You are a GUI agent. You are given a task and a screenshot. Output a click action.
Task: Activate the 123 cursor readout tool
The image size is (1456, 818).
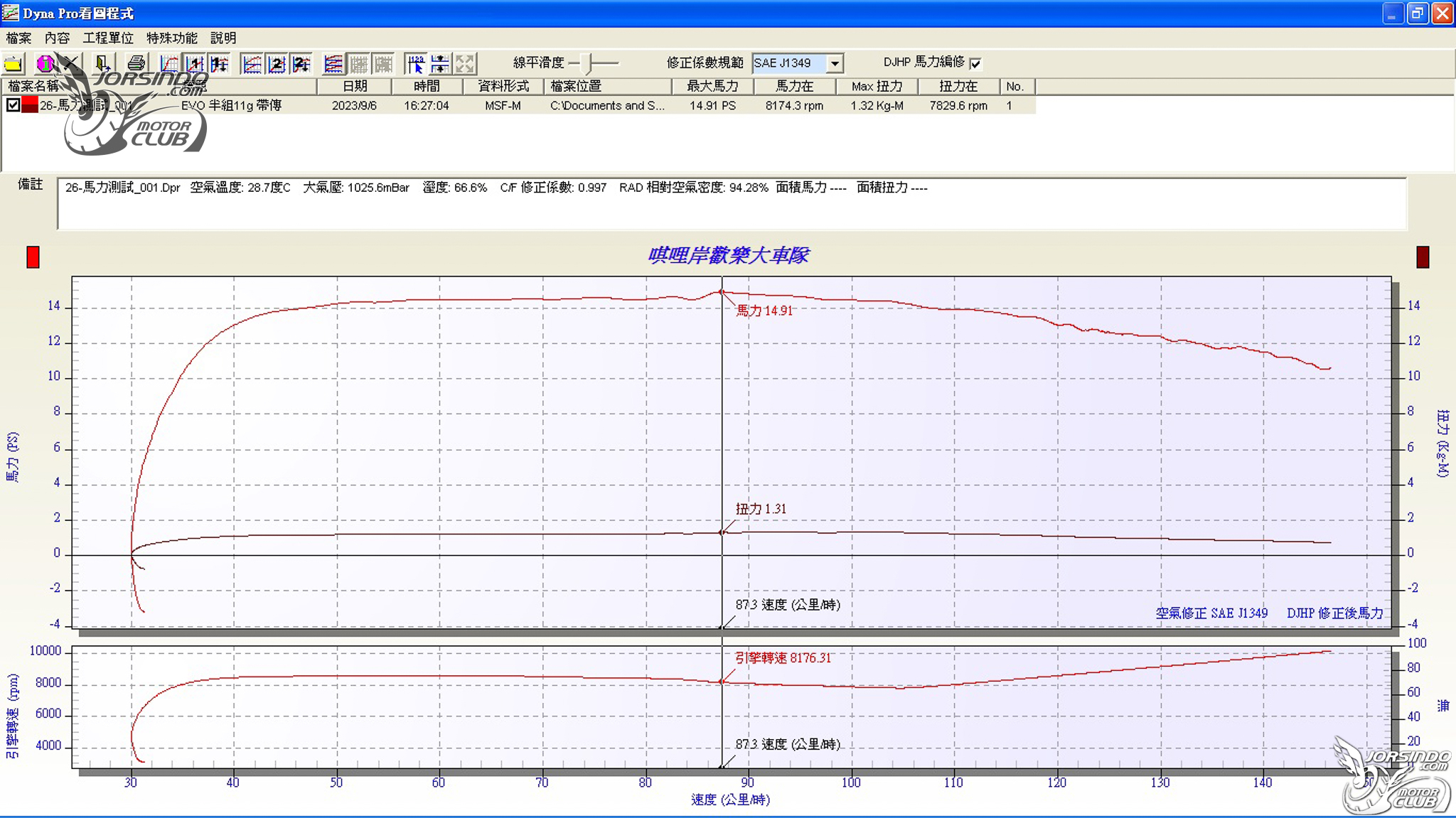(416, 64)
